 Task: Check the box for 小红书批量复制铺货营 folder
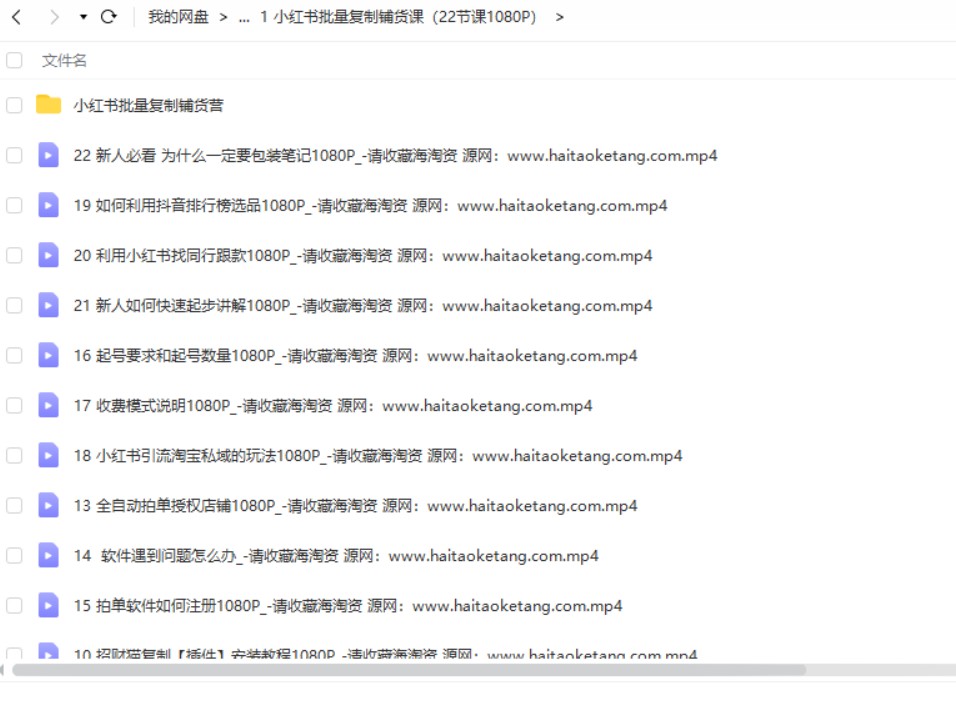coord(14,105)
